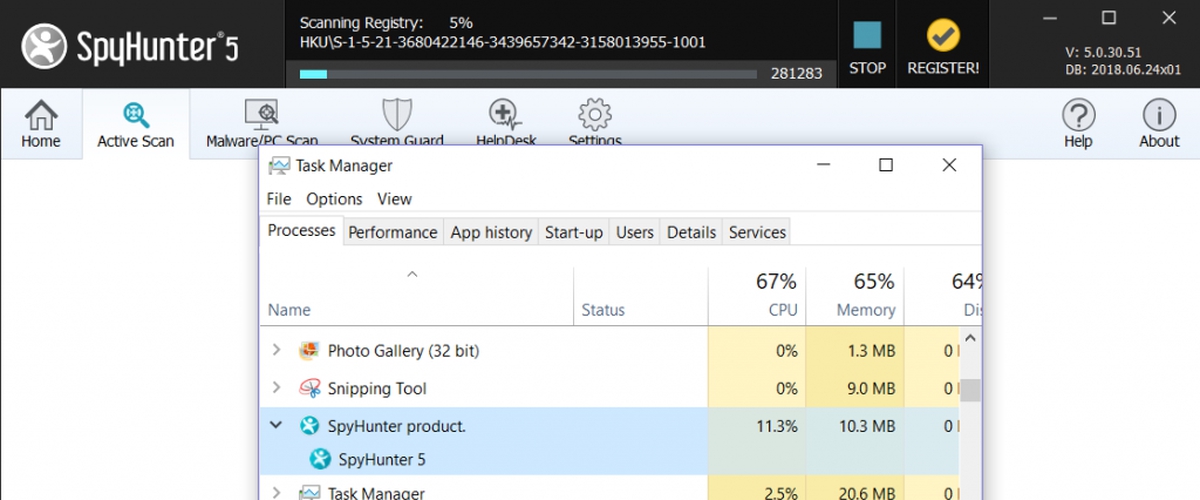1200x500 pixels.
Task: Select the Photo Gallery process icon
Action: point(309,351)
